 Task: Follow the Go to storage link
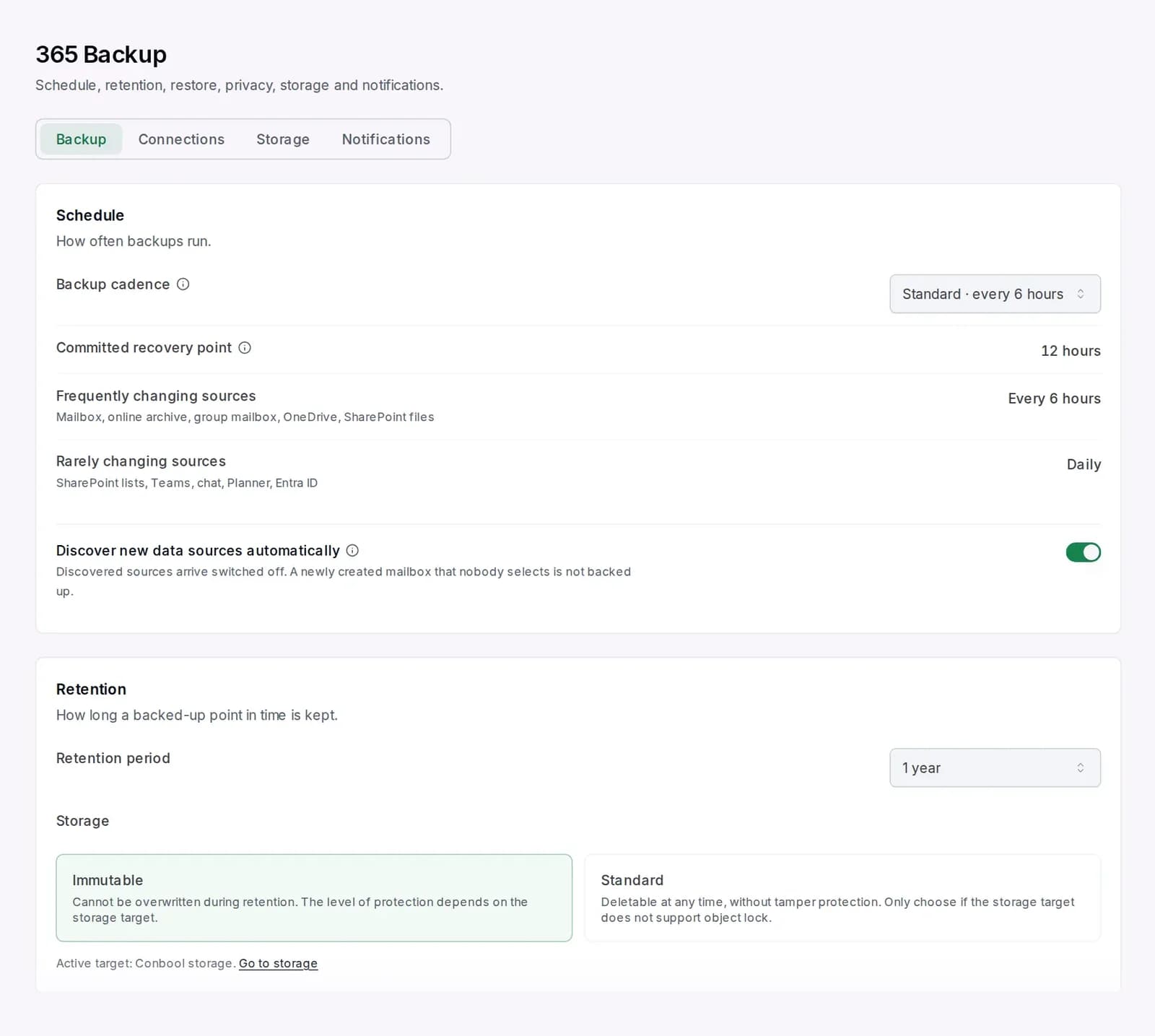click(278, 964)
